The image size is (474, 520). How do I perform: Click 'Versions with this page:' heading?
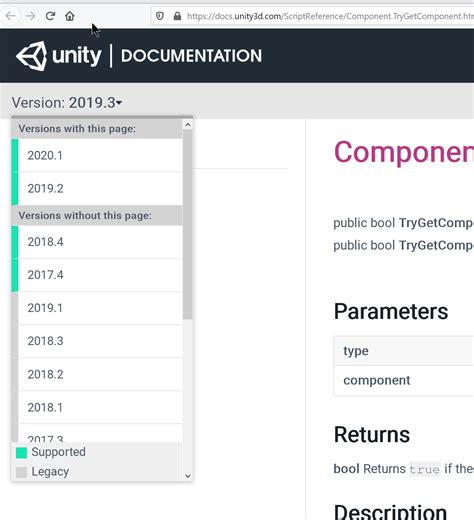[x=77, y=129]
